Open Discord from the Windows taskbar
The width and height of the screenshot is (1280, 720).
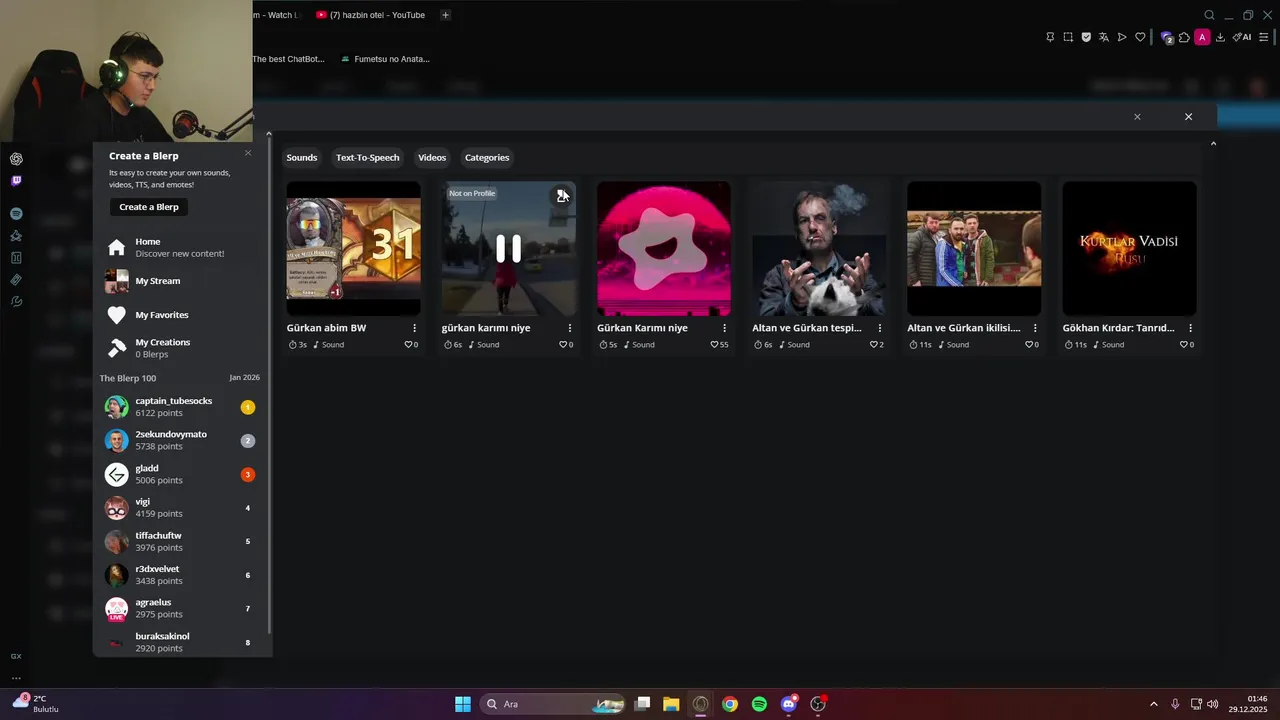pyautogui.click(x=789, y=704)
